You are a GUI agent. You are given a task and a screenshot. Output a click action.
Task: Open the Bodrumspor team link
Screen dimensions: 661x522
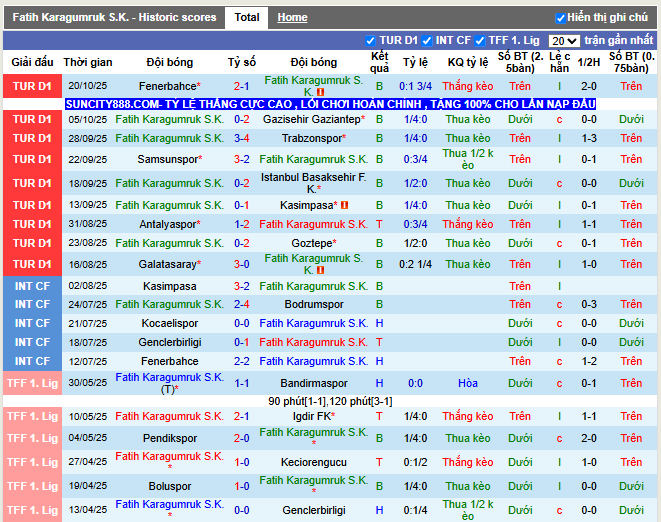click(313, 305)
